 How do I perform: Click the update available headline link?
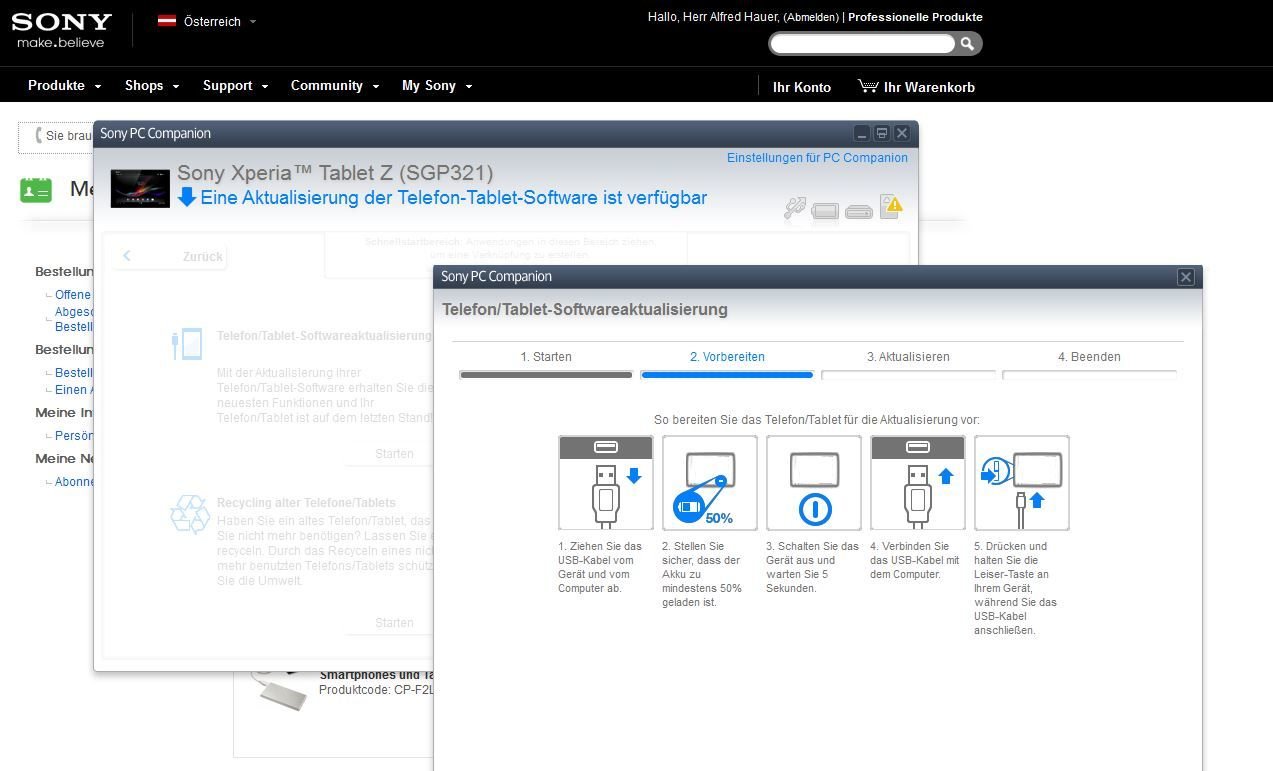tap(454, 198)
